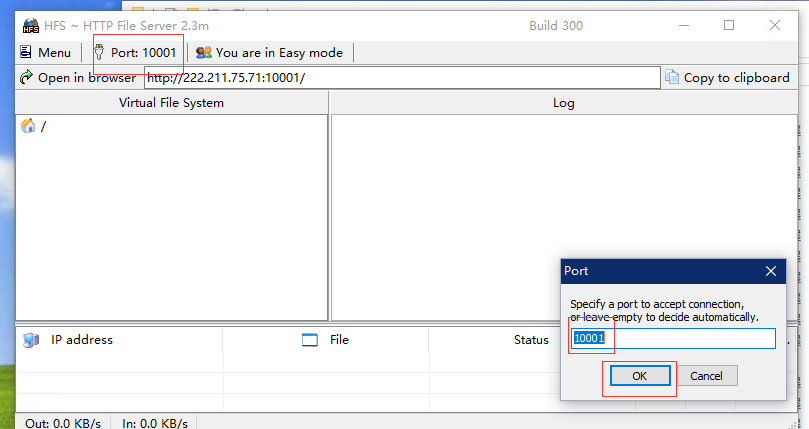Image resolution: width=809 pixels, height=429 pixels.
Task: Copy the URL with Copy to clipboard
Action: point(727,77)
